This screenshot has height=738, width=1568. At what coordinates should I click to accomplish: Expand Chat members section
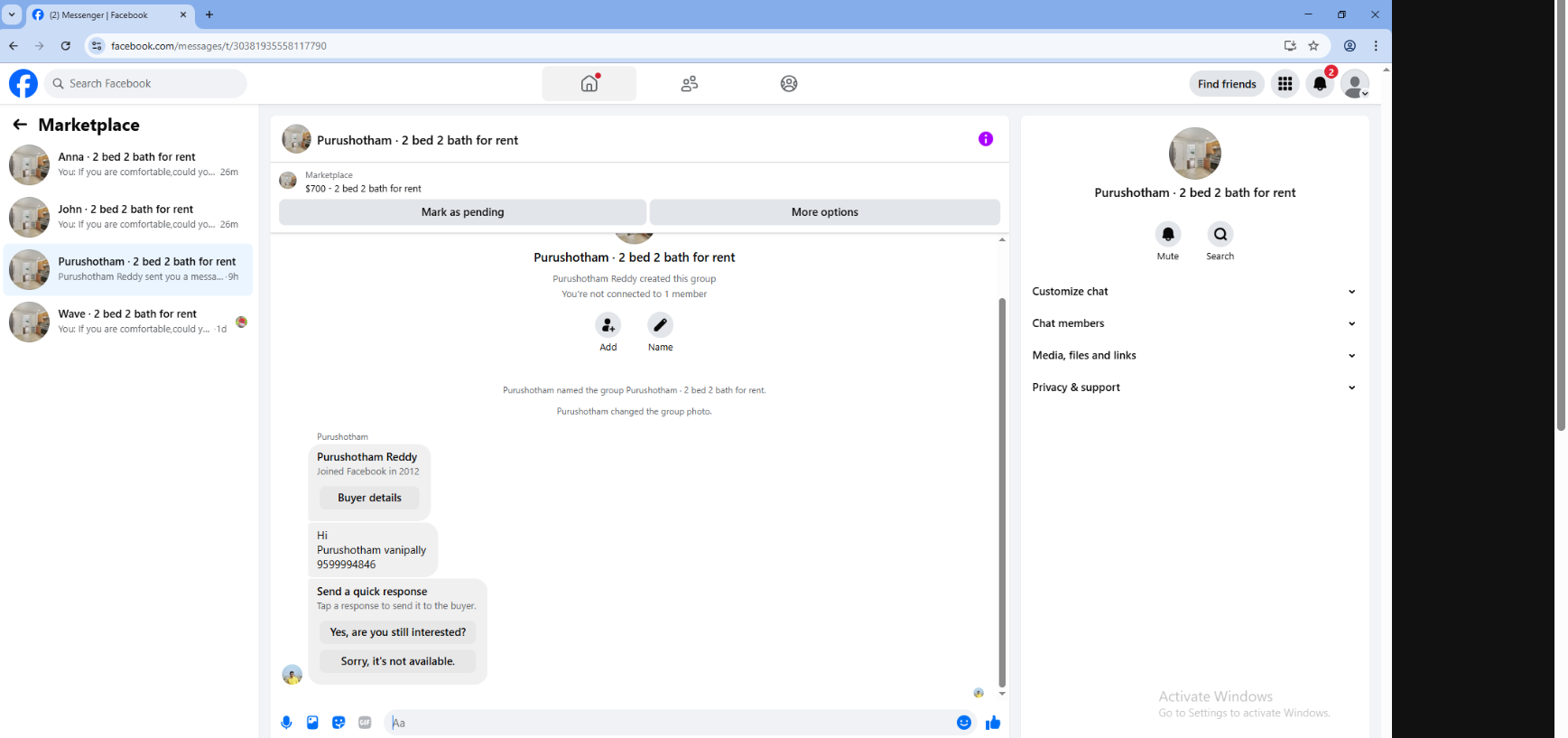[1194, 323]
